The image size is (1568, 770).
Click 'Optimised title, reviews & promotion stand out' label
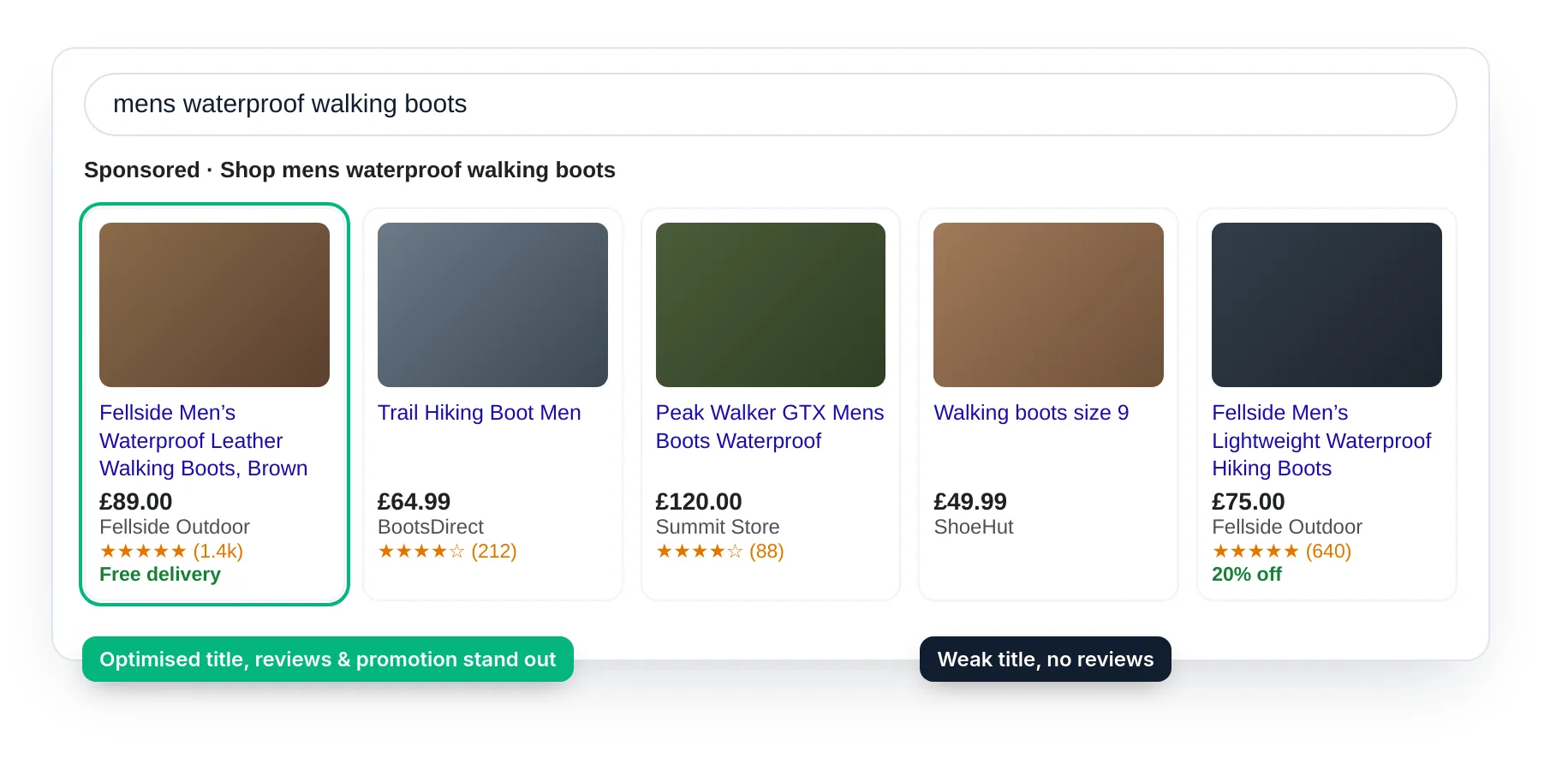point(328,660)
